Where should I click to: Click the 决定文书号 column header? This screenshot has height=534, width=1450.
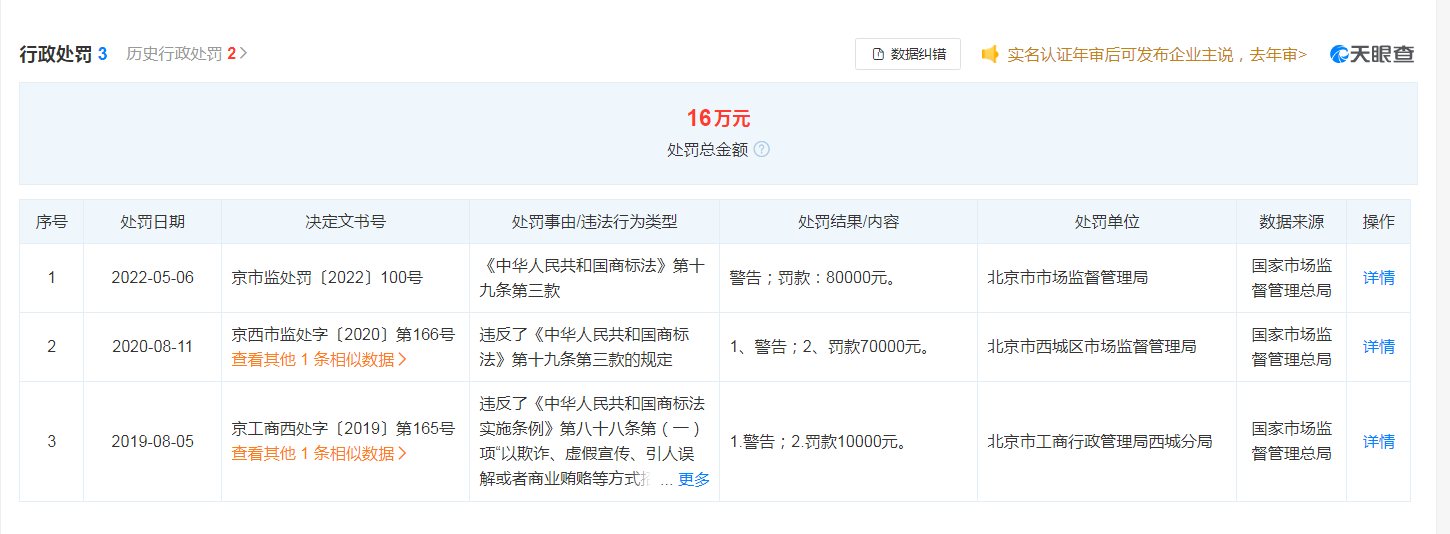click(345, 222)
